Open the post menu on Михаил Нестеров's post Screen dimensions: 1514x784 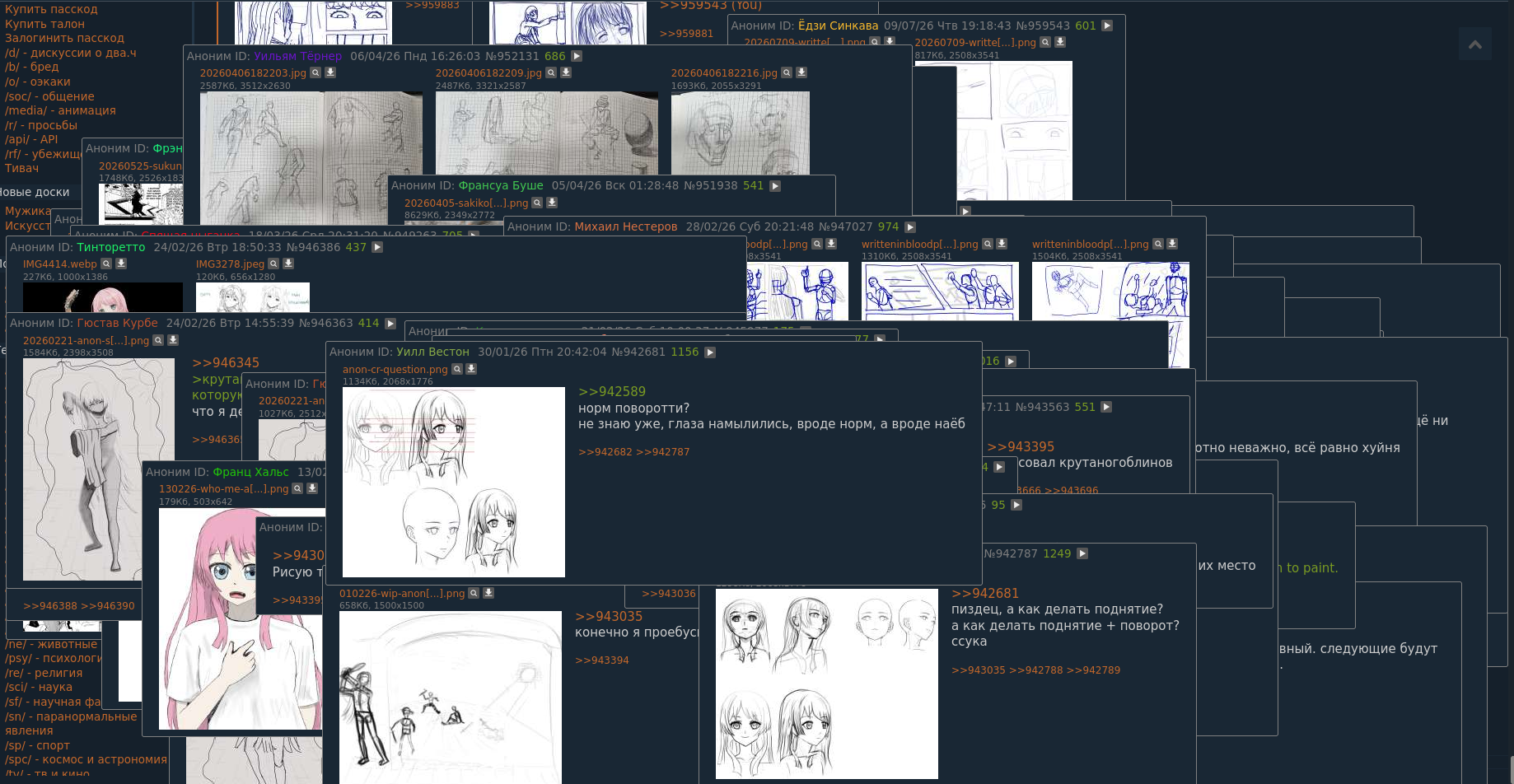pyautogui.click(x=910, y=226)
